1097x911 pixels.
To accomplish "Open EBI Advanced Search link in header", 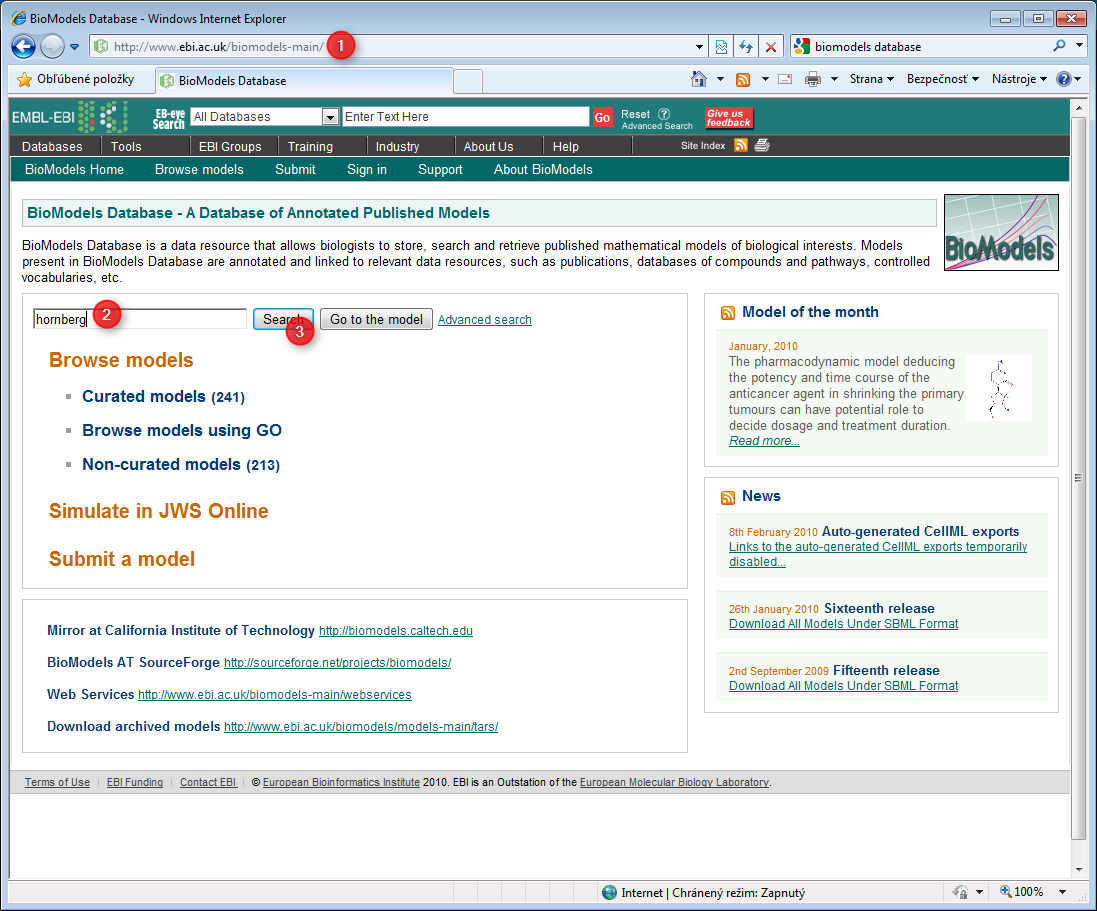I will tap(657, 127).
